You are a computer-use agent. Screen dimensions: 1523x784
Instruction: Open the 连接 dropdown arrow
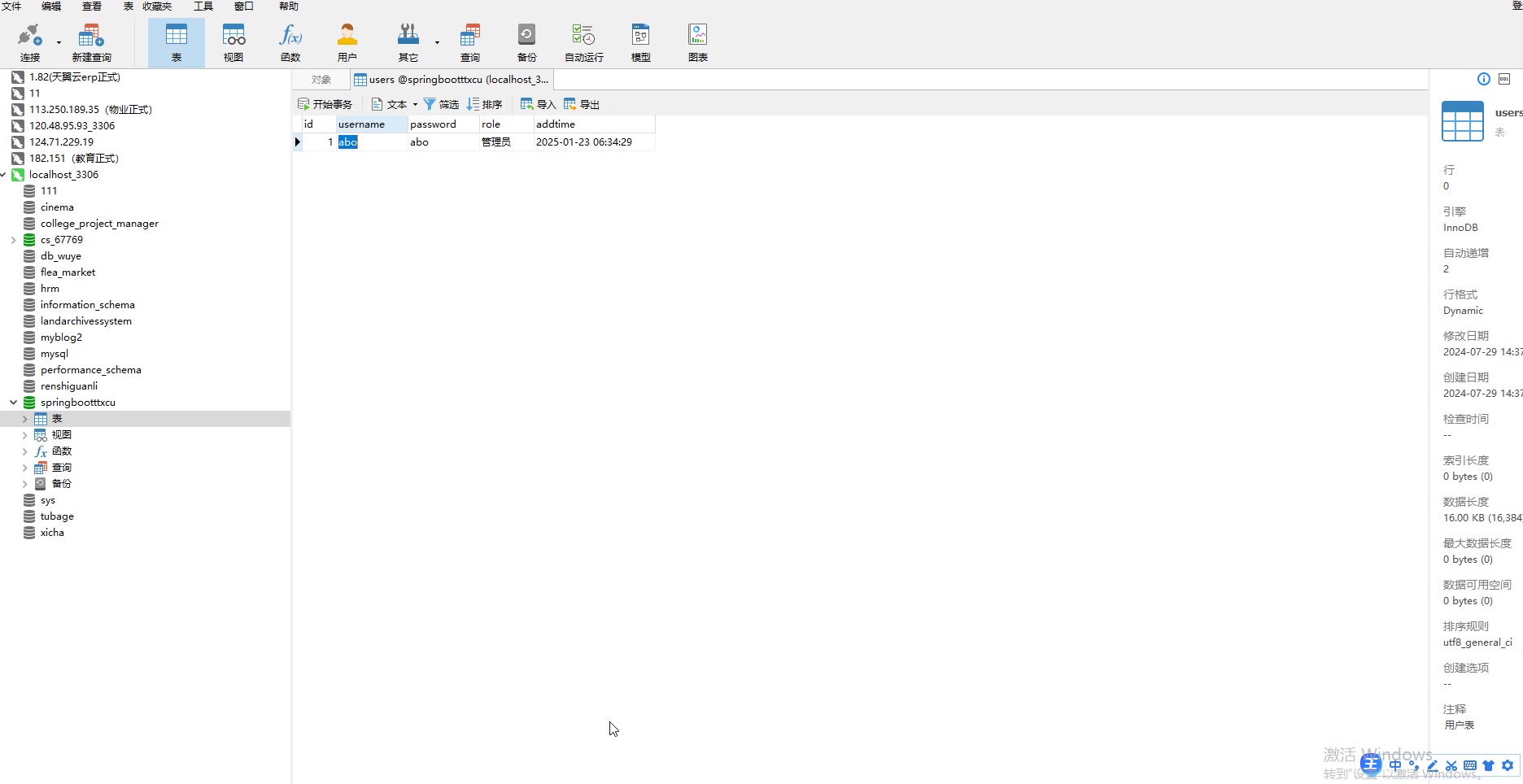click(59, 42)
